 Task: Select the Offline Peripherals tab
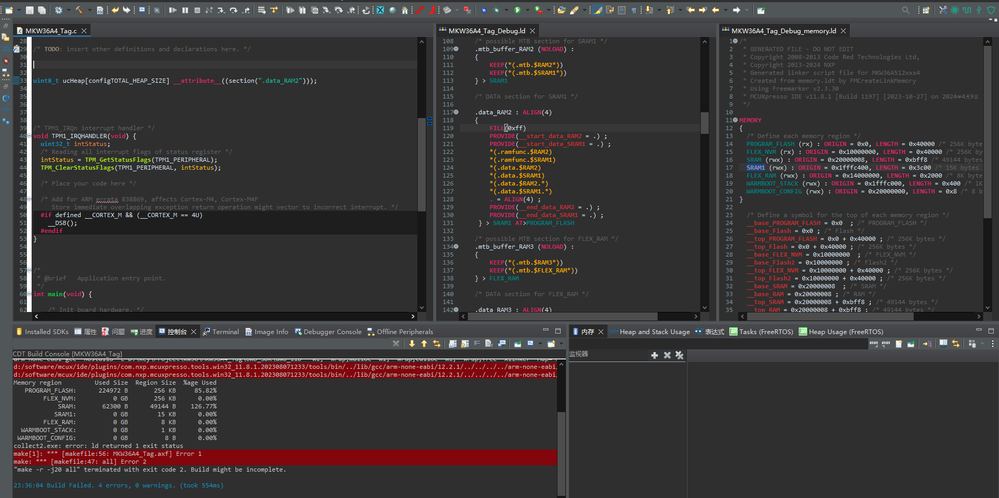tap(404, 331)
